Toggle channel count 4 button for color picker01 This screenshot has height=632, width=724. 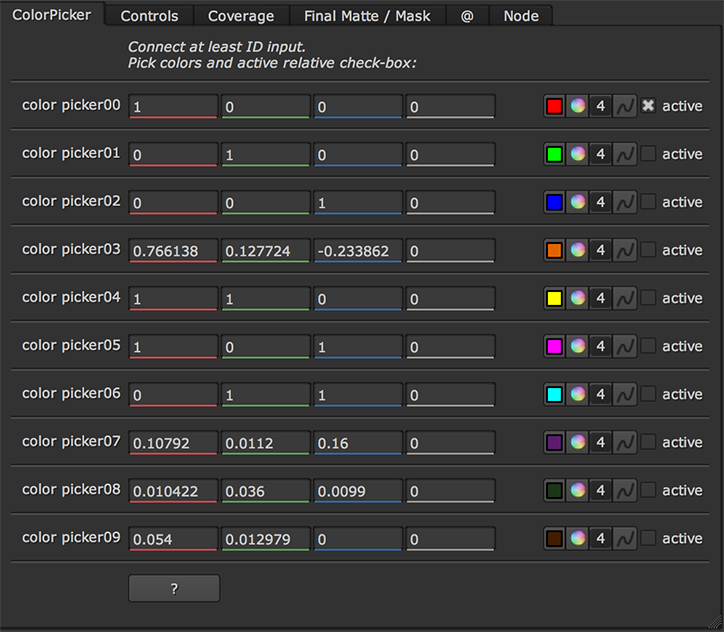(x=600, y=154)
